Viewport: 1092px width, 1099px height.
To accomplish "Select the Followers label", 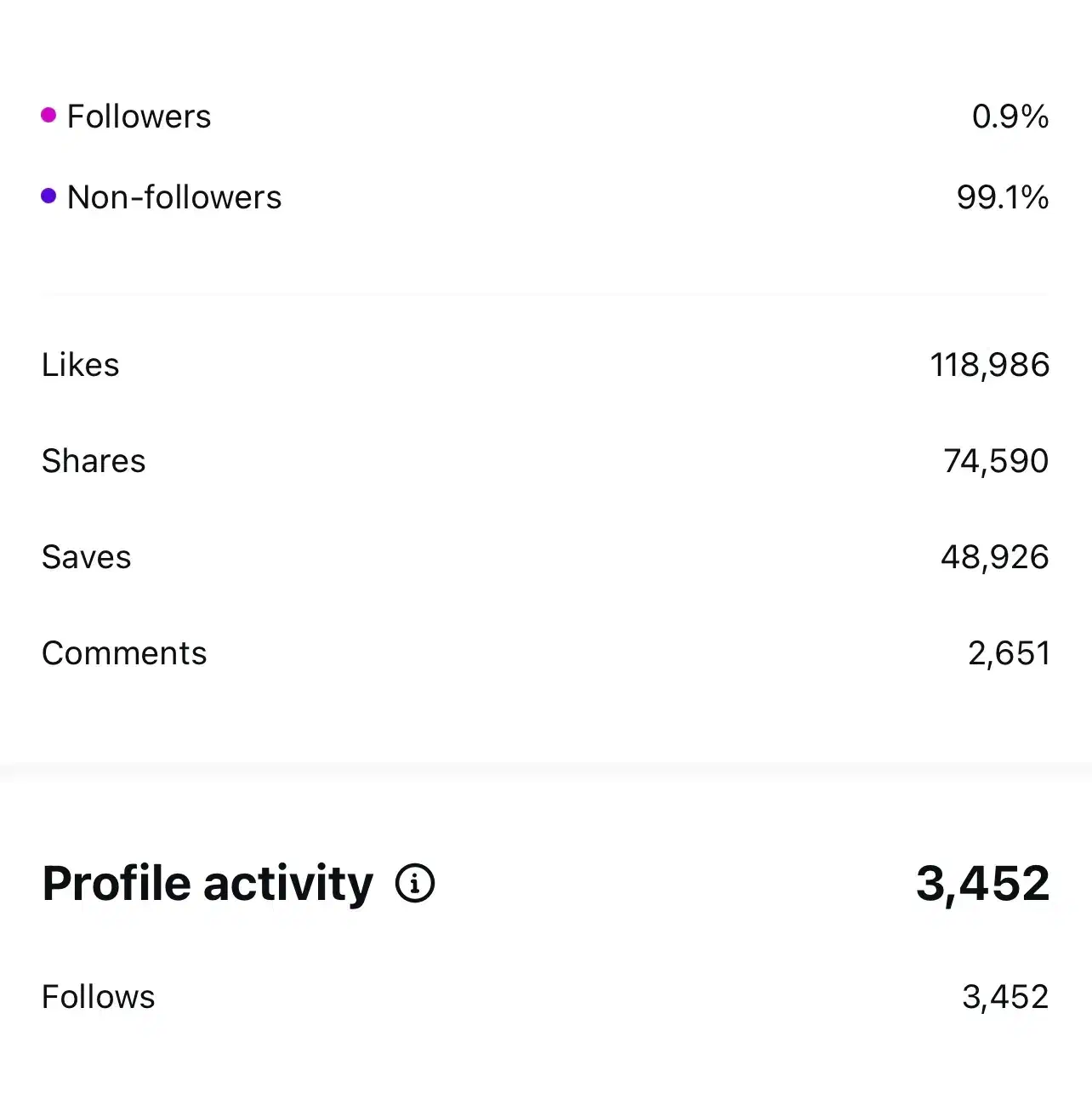I will click(139, 117).
